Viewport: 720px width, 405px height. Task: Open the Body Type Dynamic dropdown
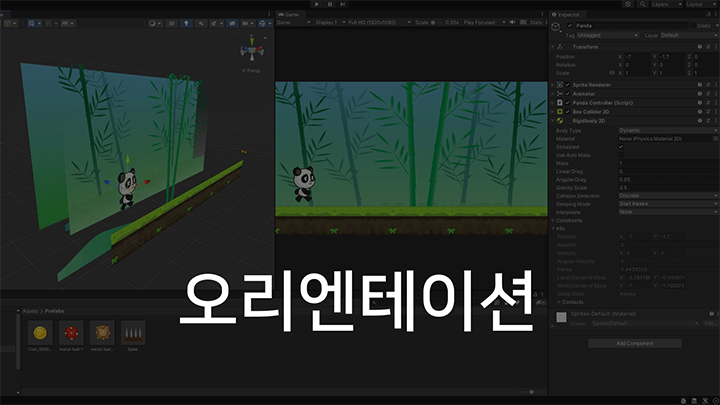click(668, 130)
